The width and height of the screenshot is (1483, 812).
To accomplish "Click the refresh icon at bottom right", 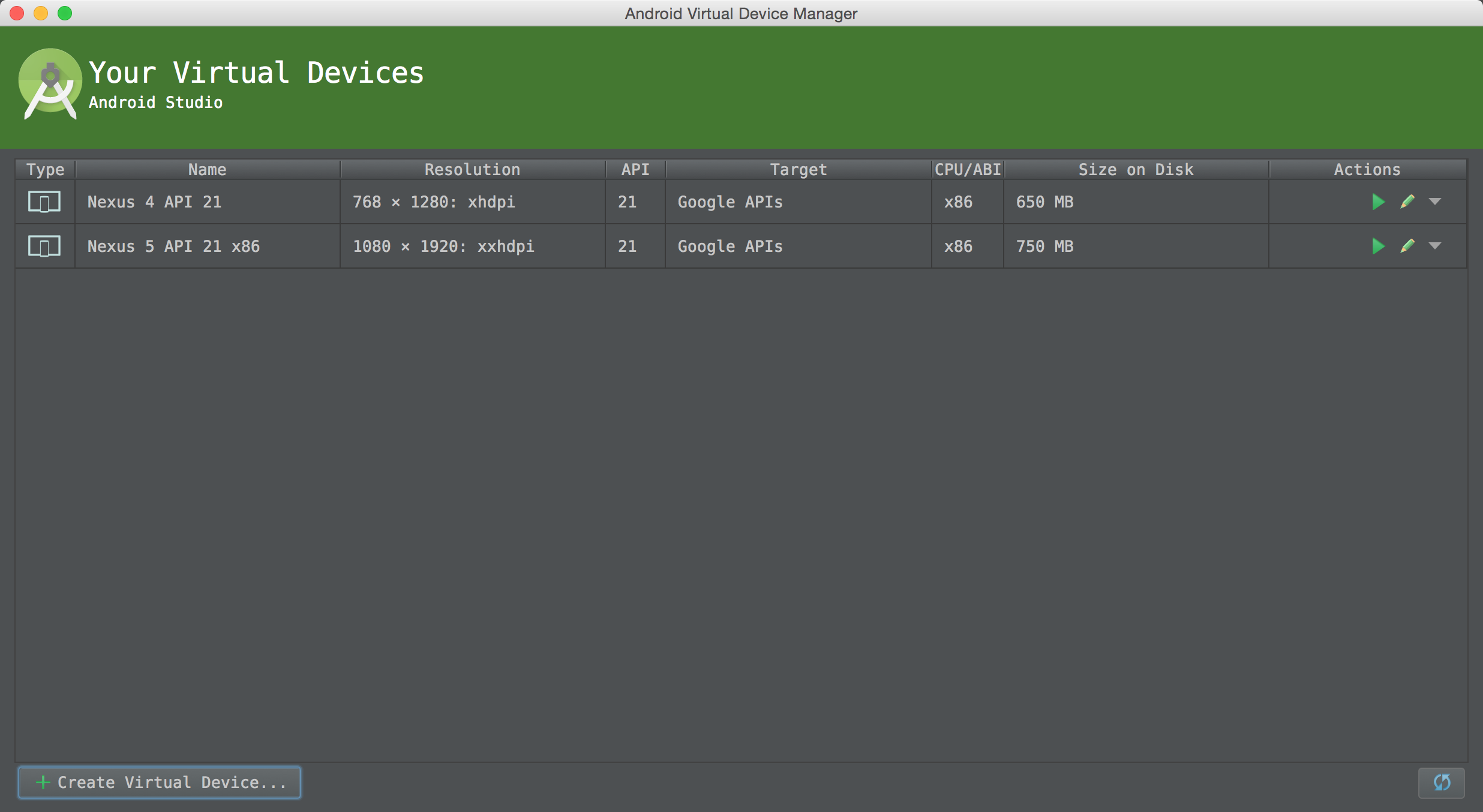I will click(x=1442, y=783).
